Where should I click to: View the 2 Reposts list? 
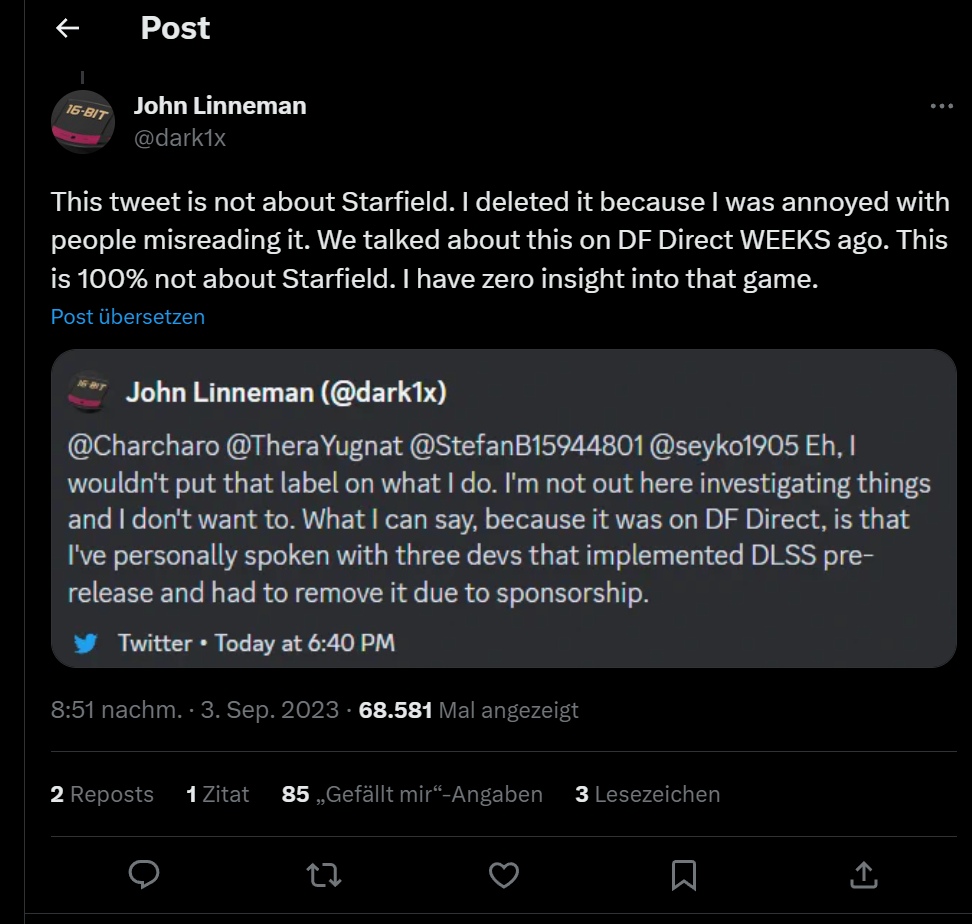102,794
